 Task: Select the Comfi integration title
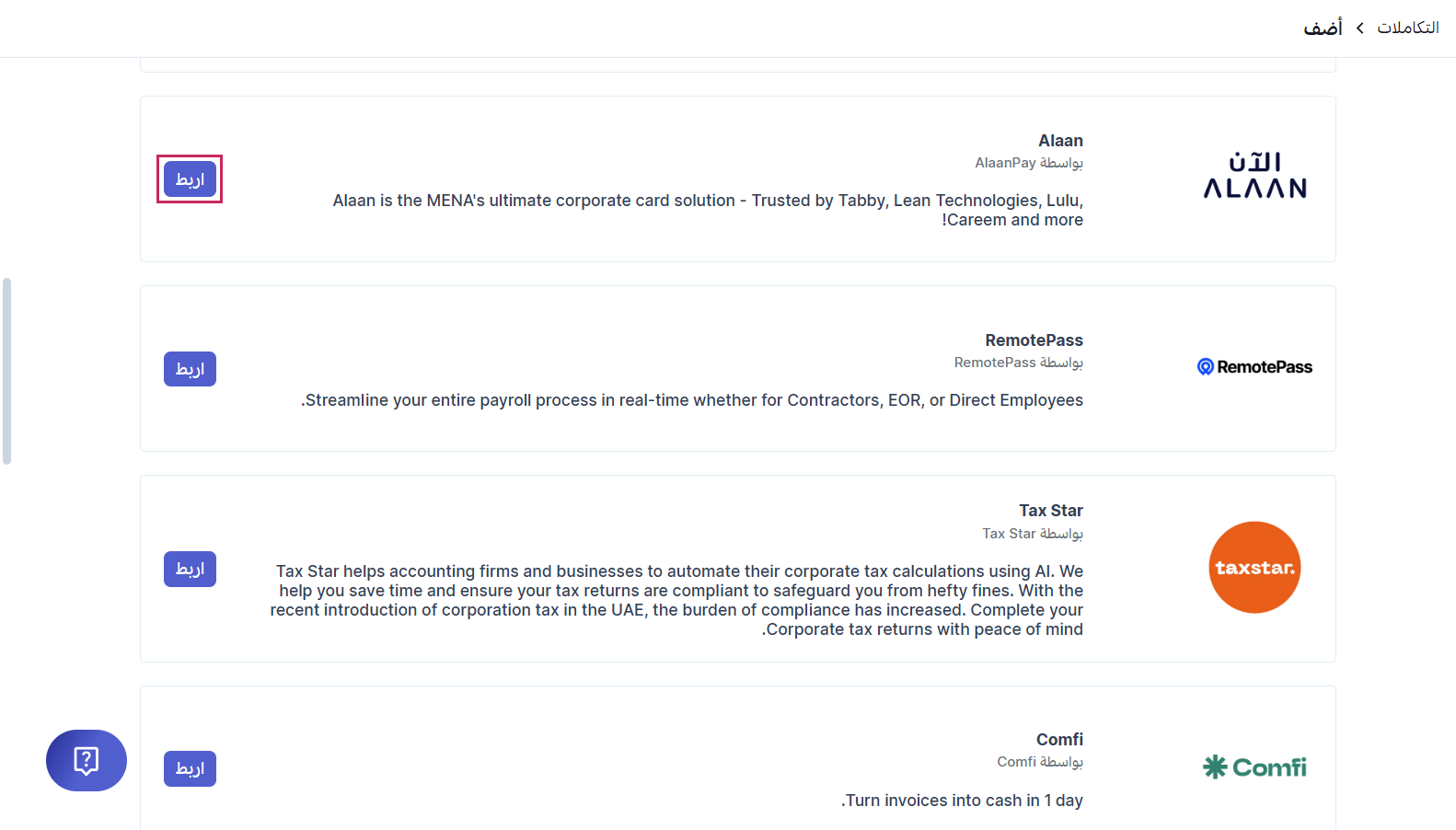click(x=1059, y=740)
